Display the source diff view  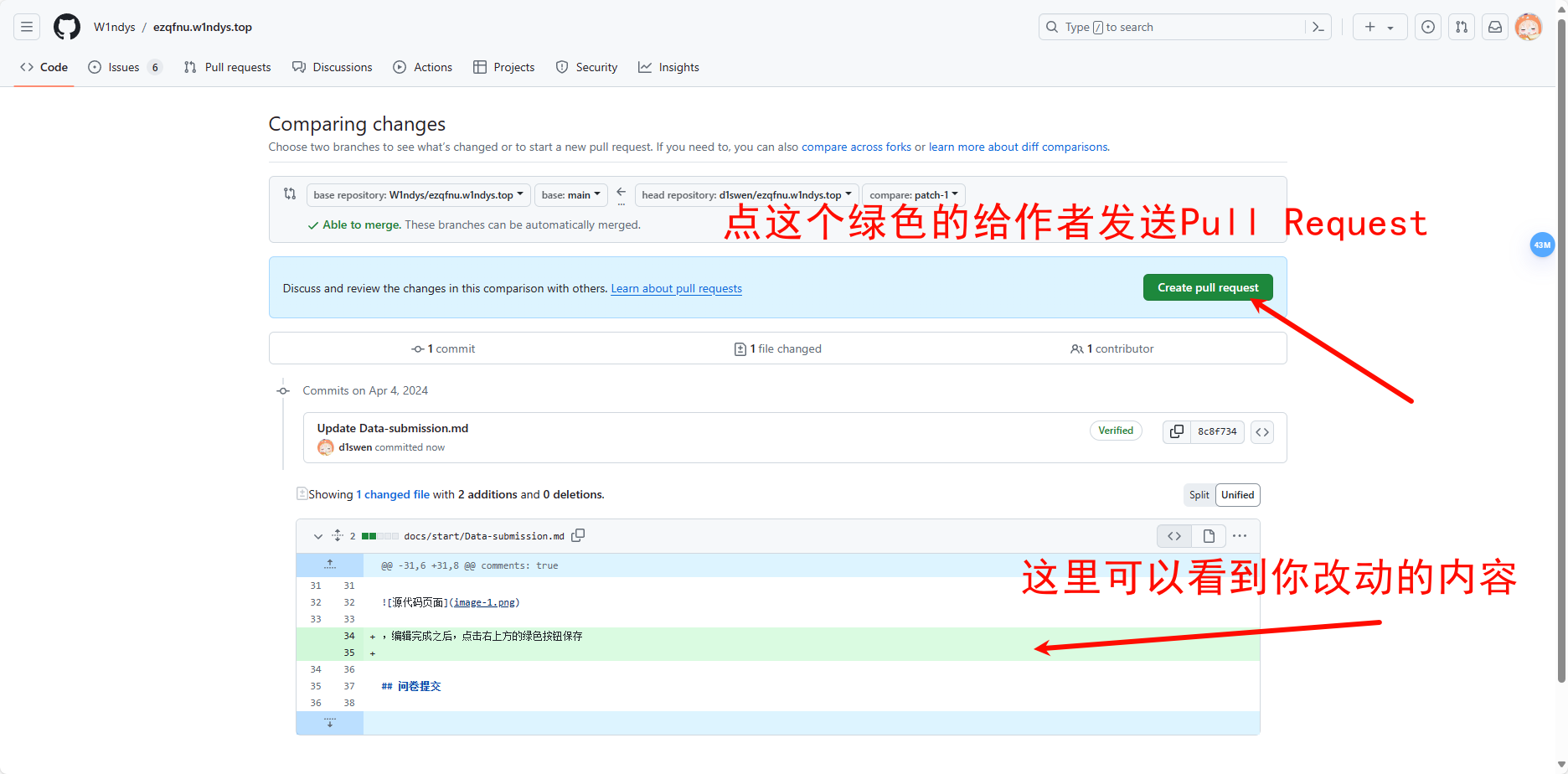1174,536
